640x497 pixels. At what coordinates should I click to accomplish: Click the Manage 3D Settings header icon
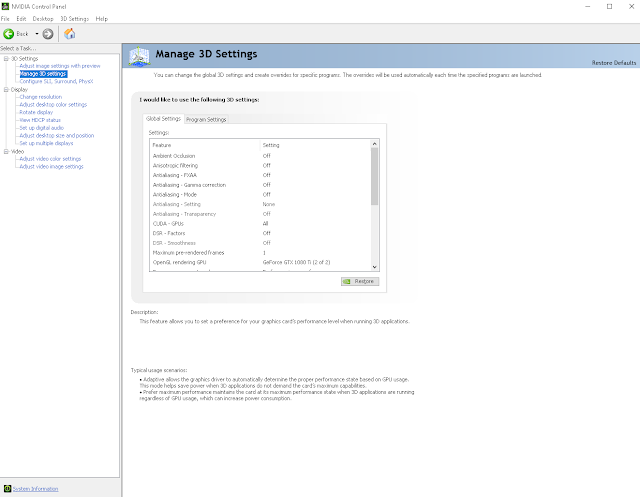tap(139, 56)
